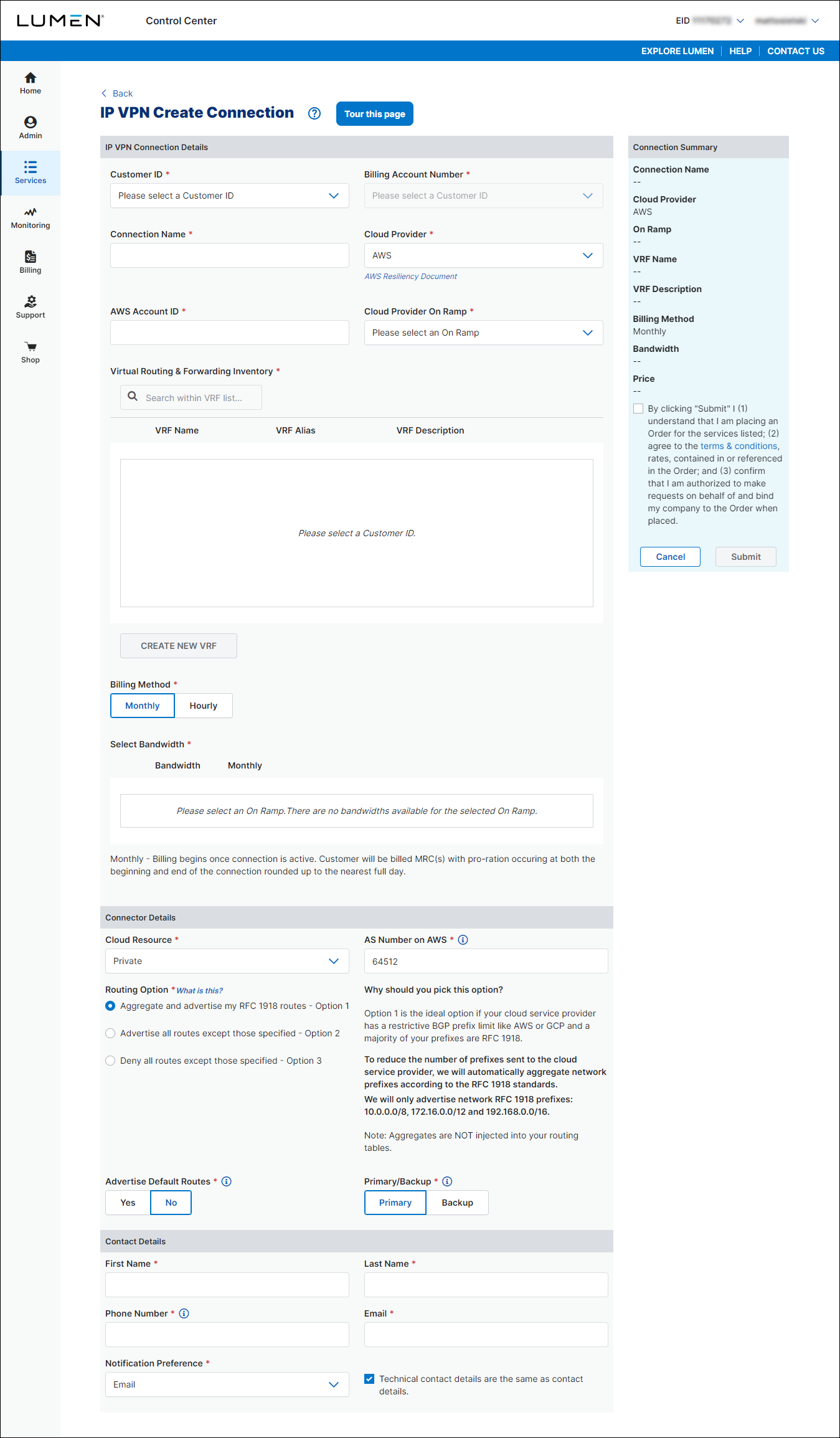Click the Tour this page button
This screenshot has height=1438, width=840.
point(375,114)
